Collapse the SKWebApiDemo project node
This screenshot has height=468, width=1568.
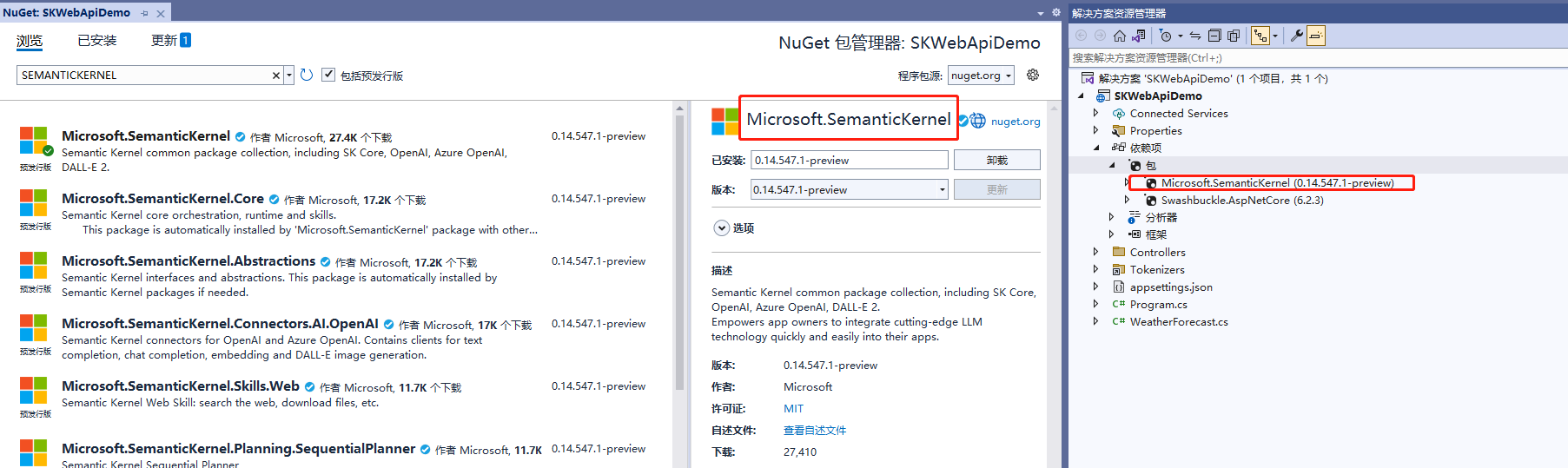pyautogui.click(x=1082, y=96)
